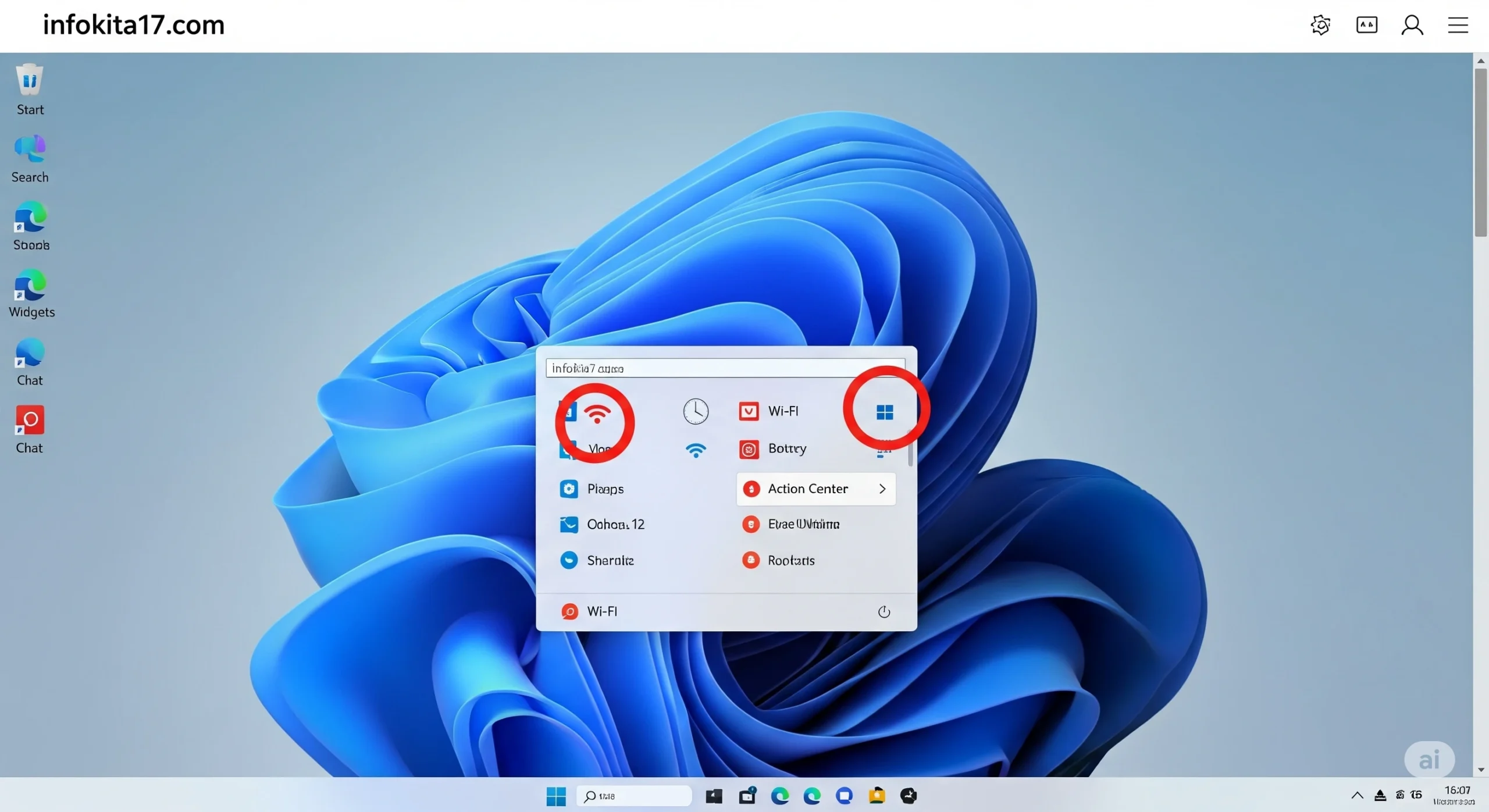Click the clock icon in the quick settings panel
The width and height of the screenshot is (1489, 812).
(x=696, y=411)
